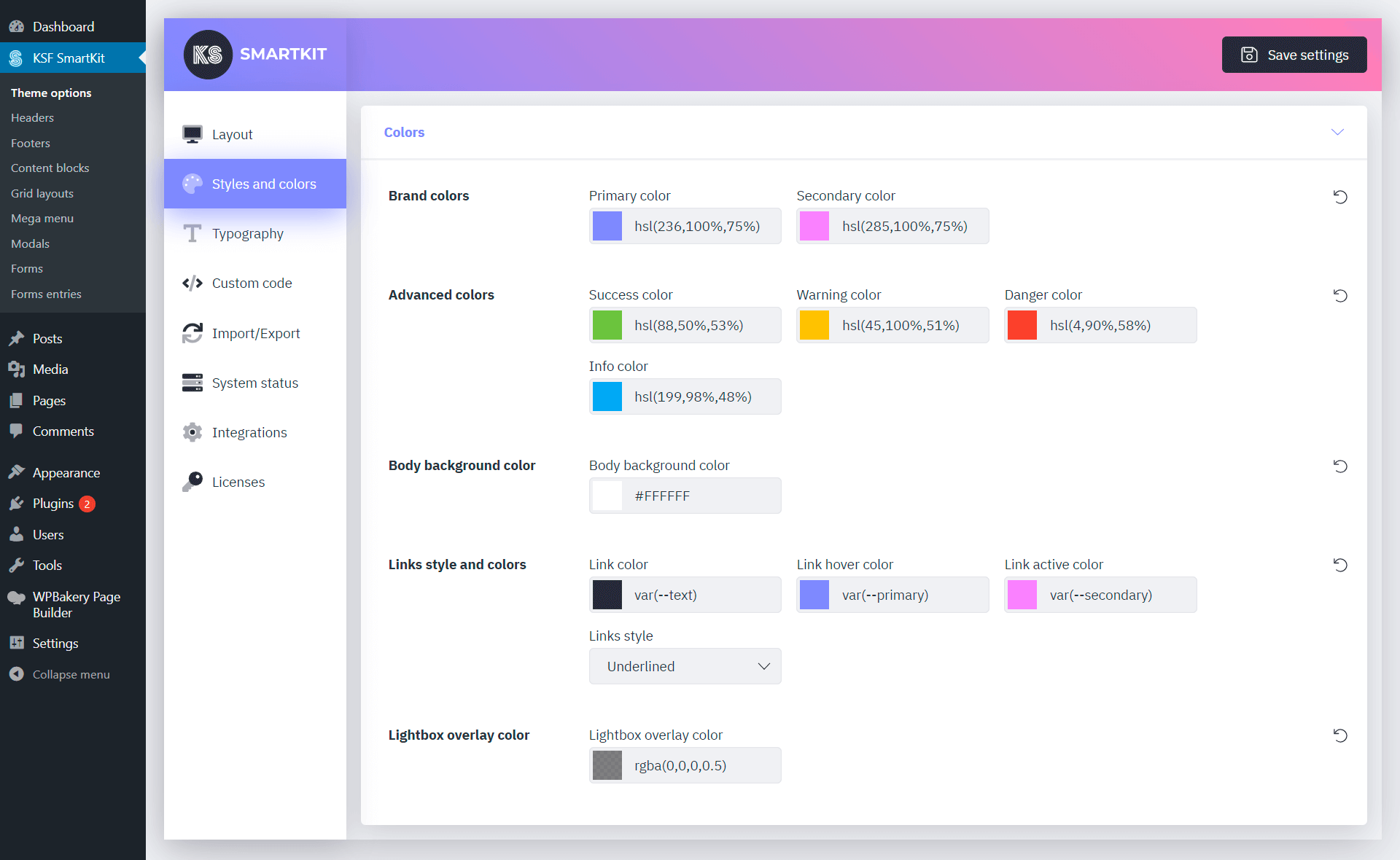Open the Info color blue swatch
Screen dimensions: 1400x860
coord(607,396)
